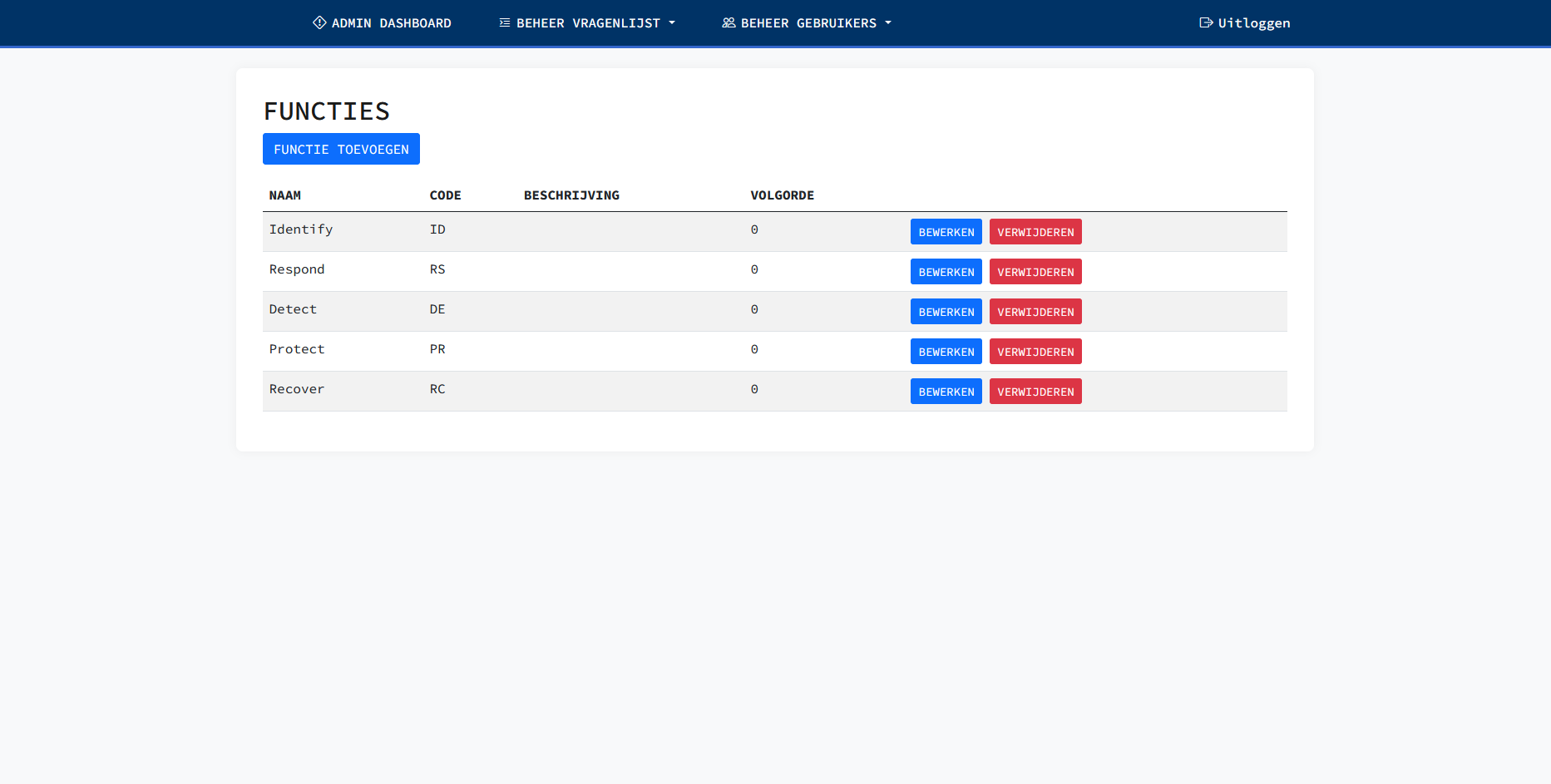The image size is (1551, 784).
Task: Click the logout arrow icon
Action: 1206,22
